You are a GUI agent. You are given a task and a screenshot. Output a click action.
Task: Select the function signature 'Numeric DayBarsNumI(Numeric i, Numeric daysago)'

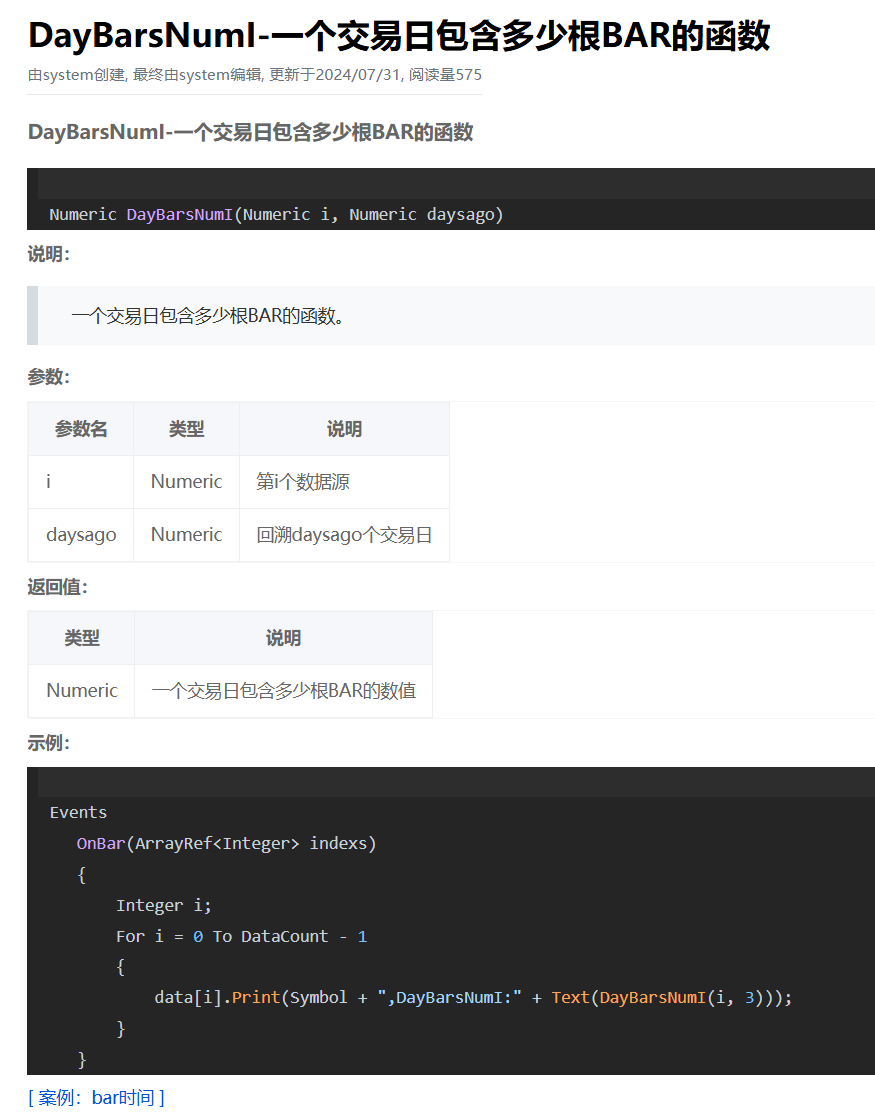coord(276,215)
